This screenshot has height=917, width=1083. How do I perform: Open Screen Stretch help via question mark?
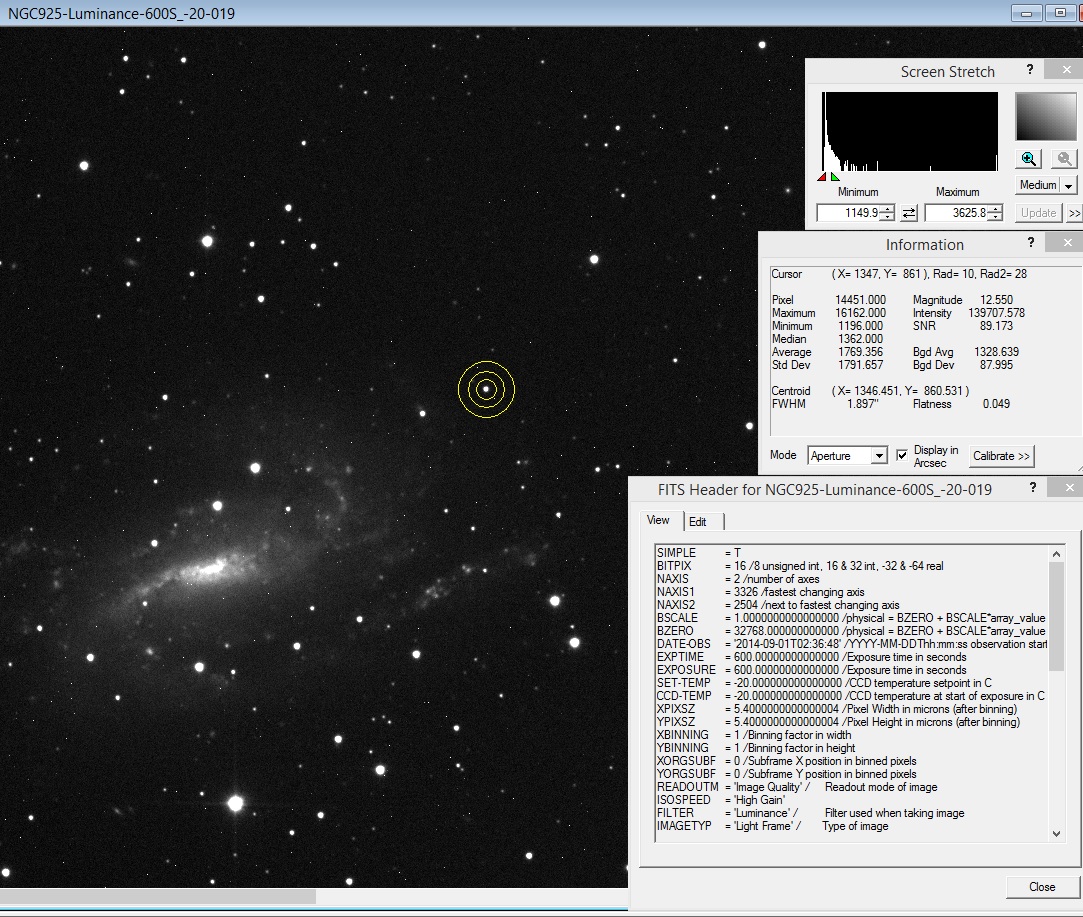[x=1030, y=70]
